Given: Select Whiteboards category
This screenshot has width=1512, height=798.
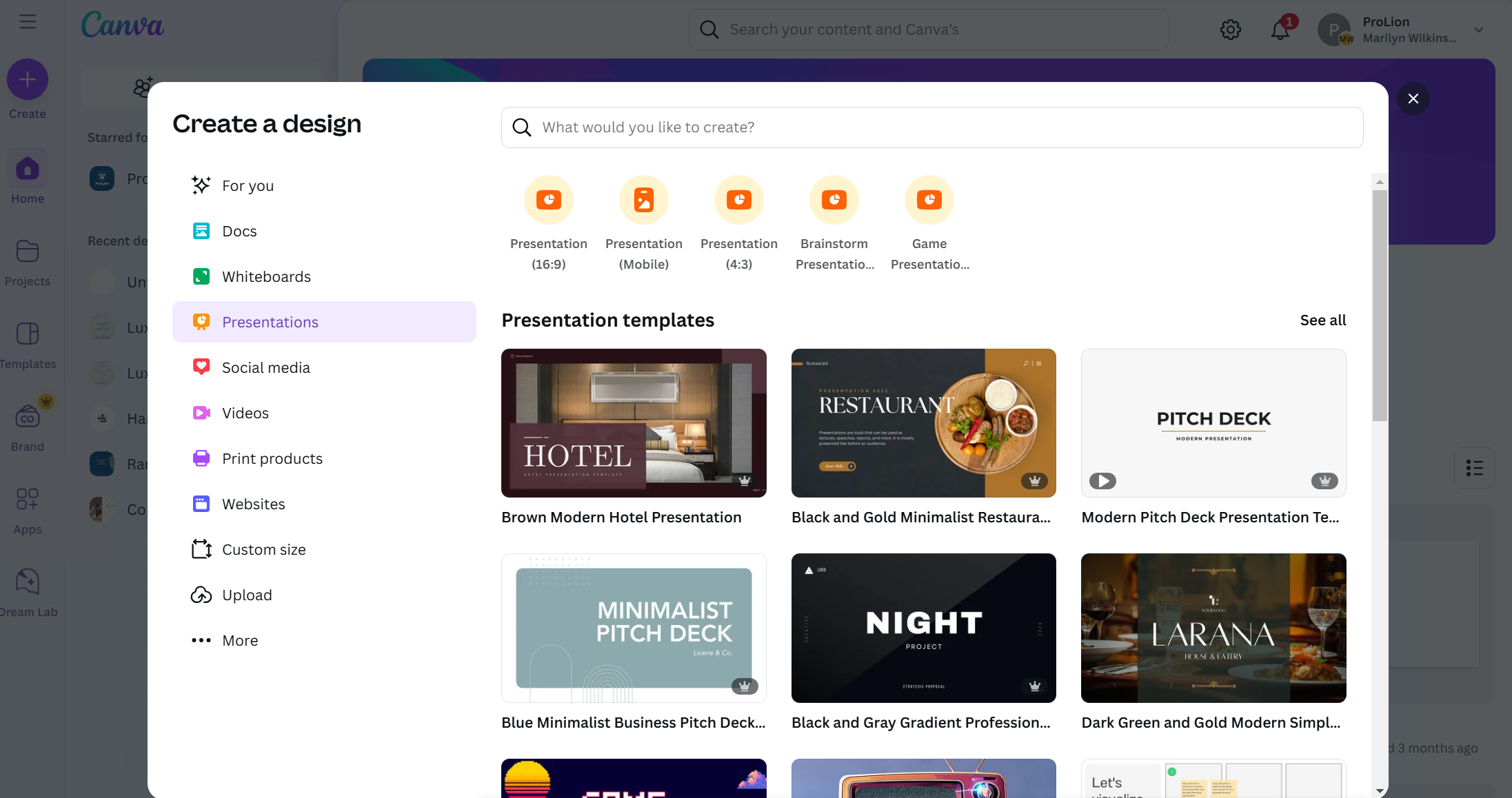Looking at the screenshot, I should [324, 276].
